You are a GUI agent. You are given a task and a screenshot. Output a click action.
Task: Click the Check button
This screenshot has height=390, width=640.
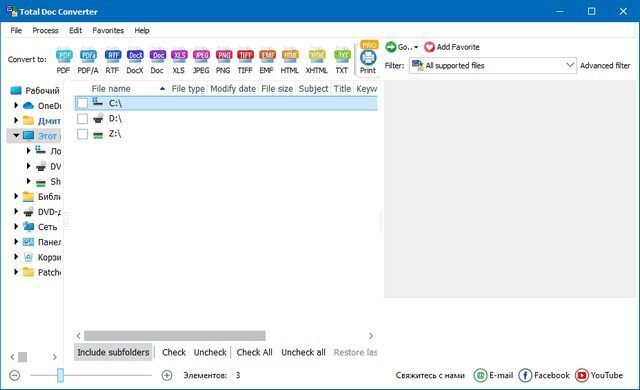click(174, 352)
